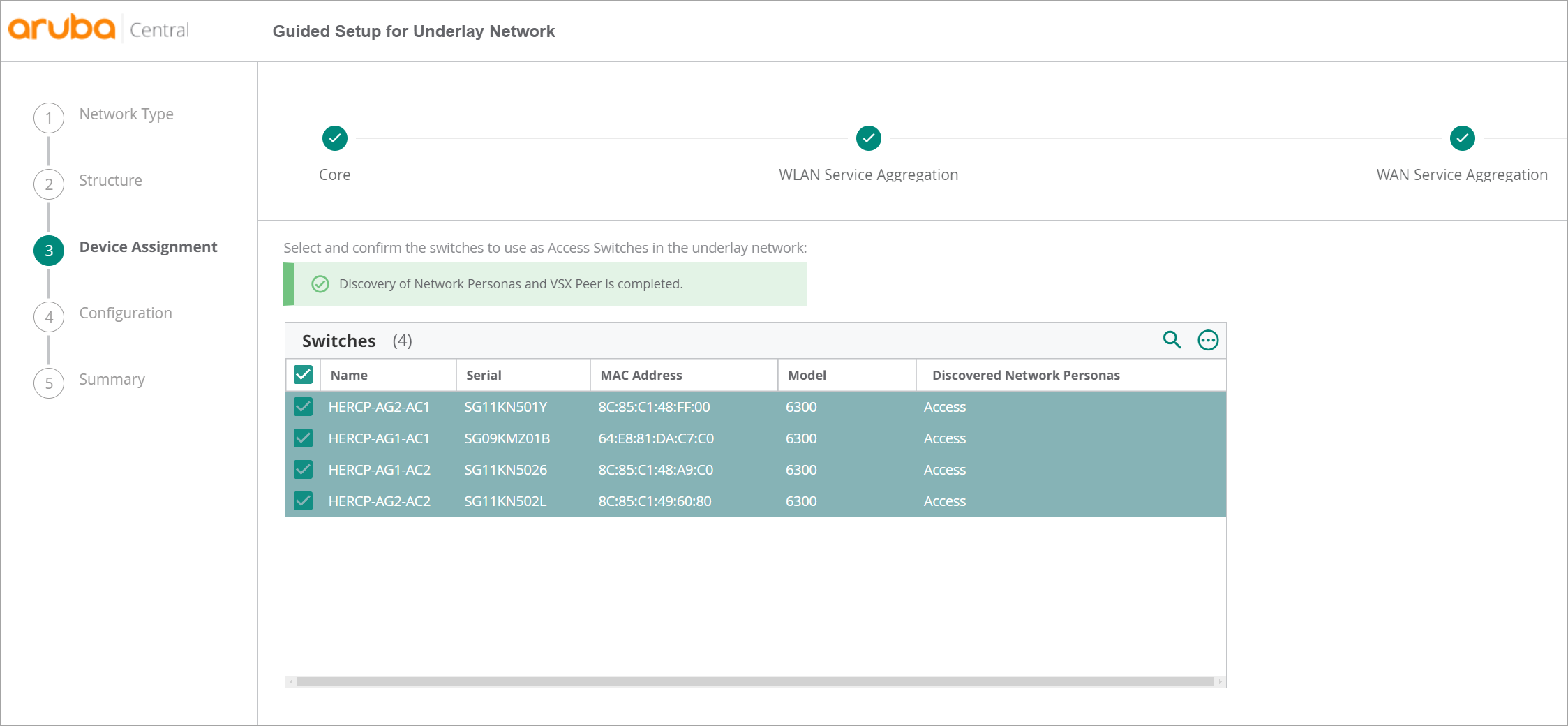Image resolution: width=1568 pixels, height=726 pixels.
Task: Uncheck the HERCP-AG2-AC2 switch checkbox
Action: [x=303, y=501]
